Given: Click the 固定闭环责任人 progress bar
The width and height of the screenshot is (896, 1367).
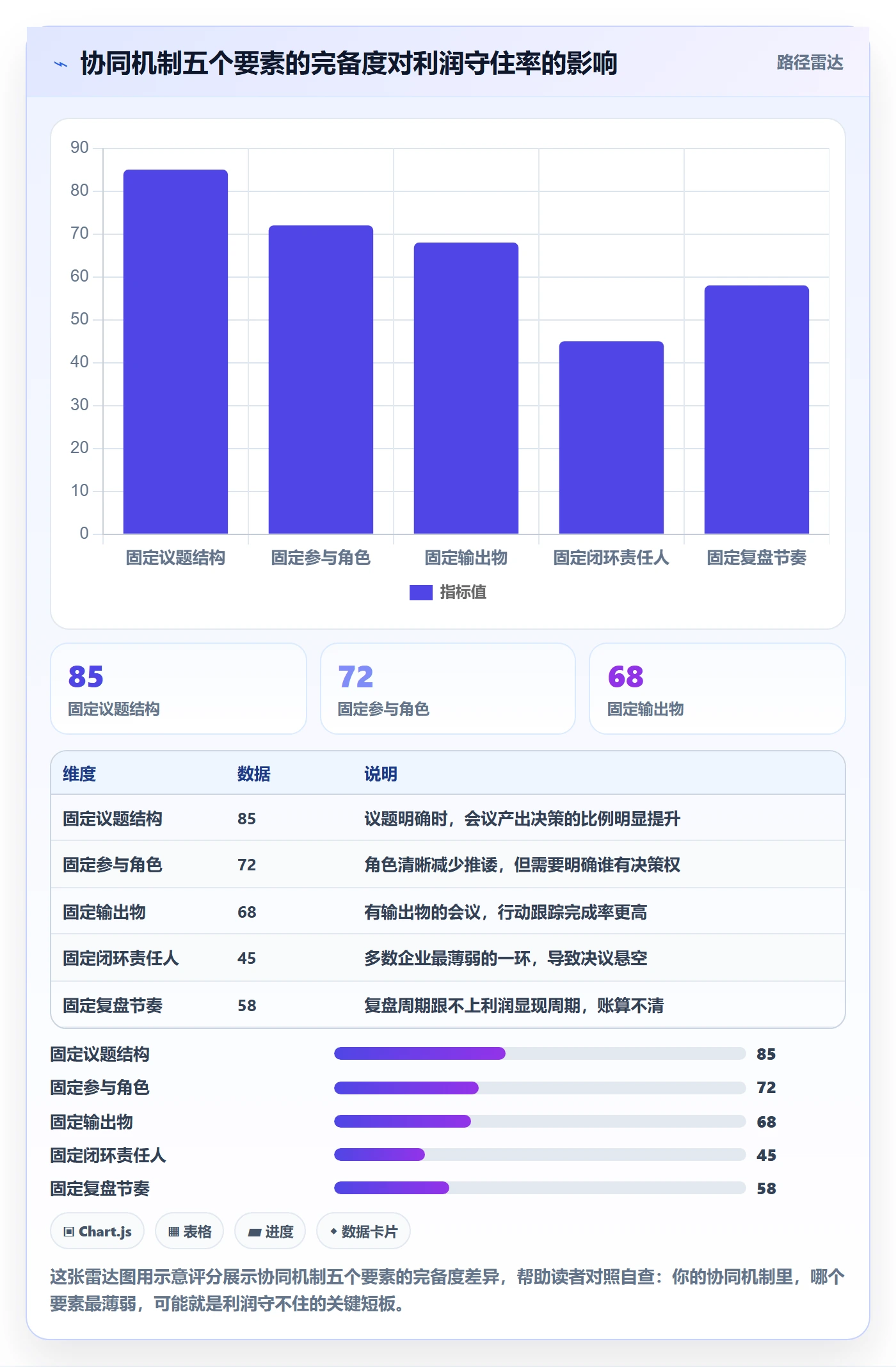Looking at the screenshot, I should 540,1155.
